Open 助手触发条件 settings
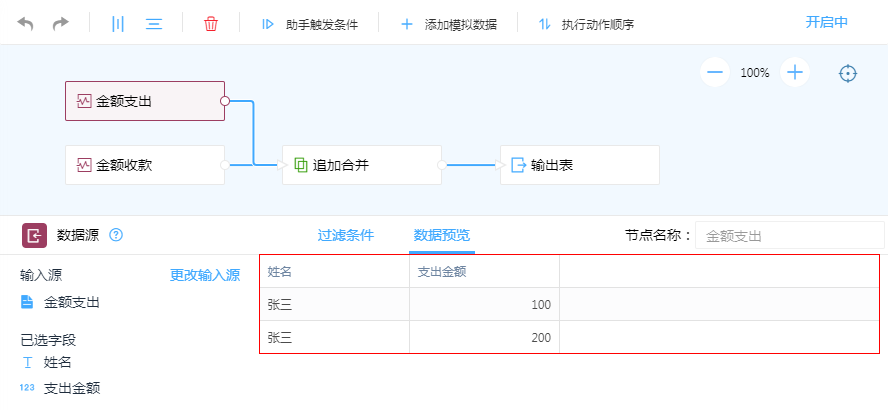Image resolution: width=888 pixels, height=410 pixels. 309,24
